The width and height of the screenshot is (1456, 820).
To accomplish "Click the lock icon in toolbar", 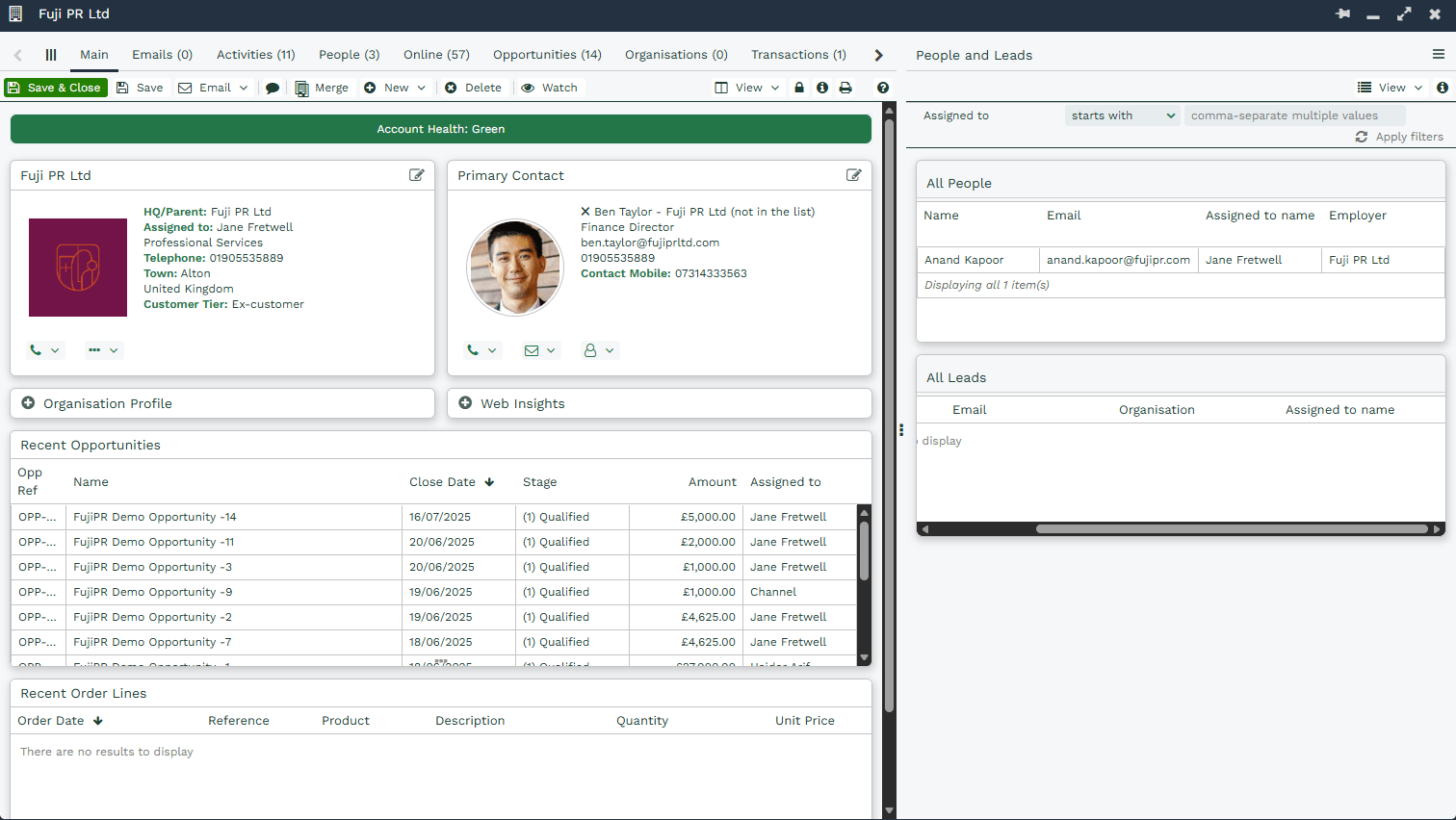I will (x=799, y=88).
